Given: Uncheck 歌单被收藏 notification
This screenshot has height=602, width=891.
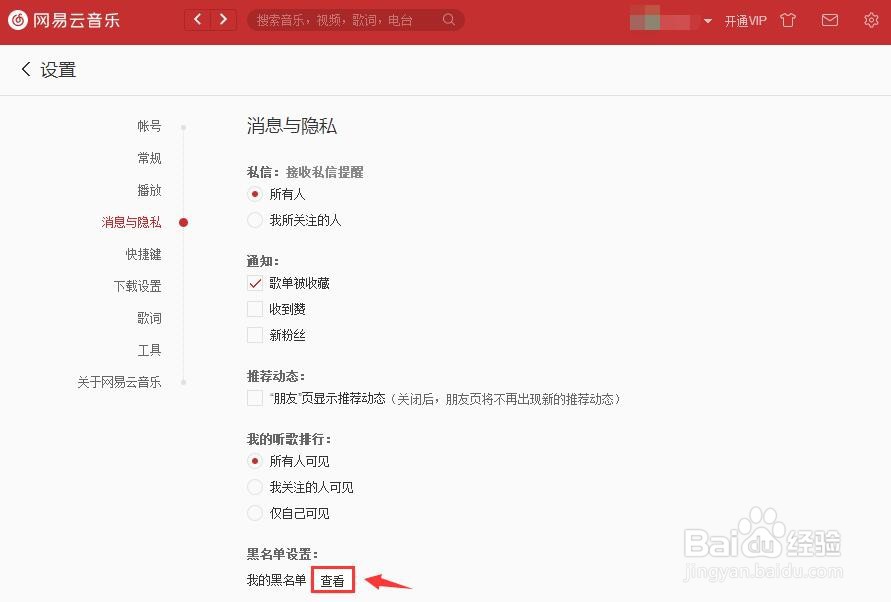Looking at the screenshot, I should [x=255, y=283].
